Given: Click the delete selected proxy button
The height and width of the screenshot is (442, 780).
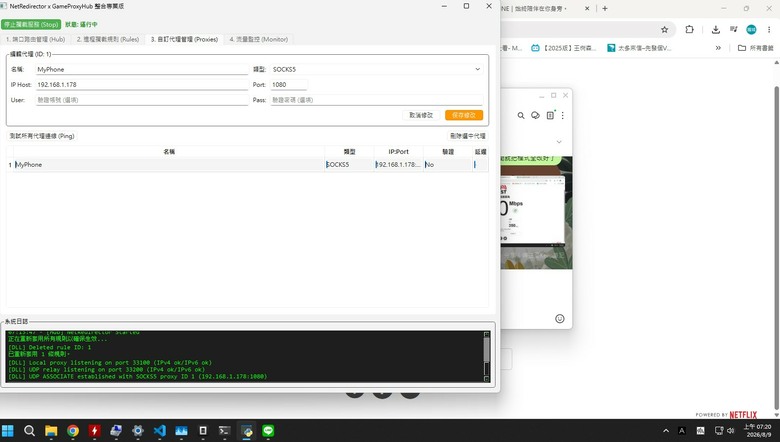Looking at the screenshot, I should pyautogui.click(x=468, y=136).
